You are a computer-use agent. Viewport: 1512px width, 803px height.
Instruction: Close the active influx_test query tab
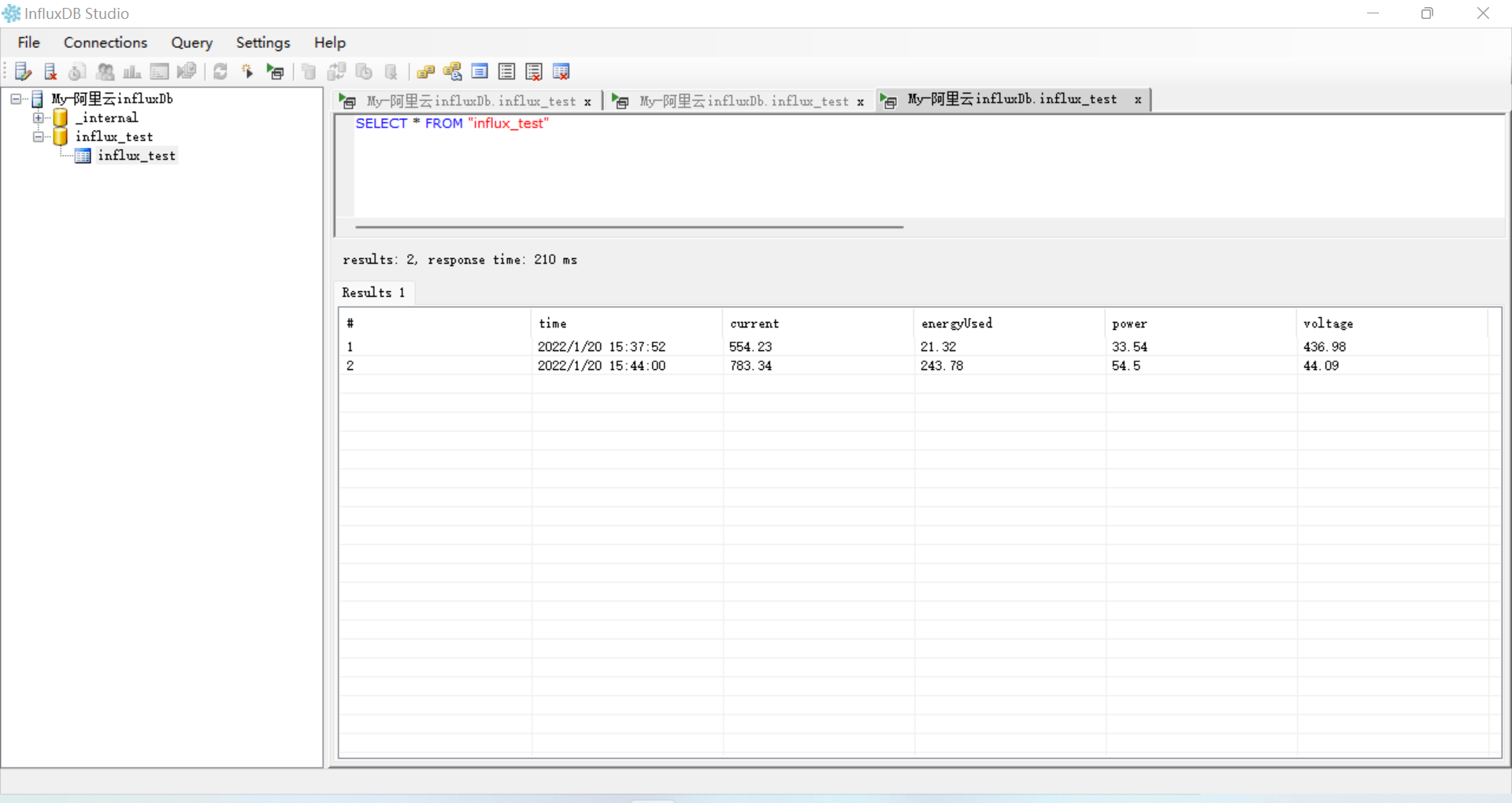pyautogui.click(x=1138, y=100)
